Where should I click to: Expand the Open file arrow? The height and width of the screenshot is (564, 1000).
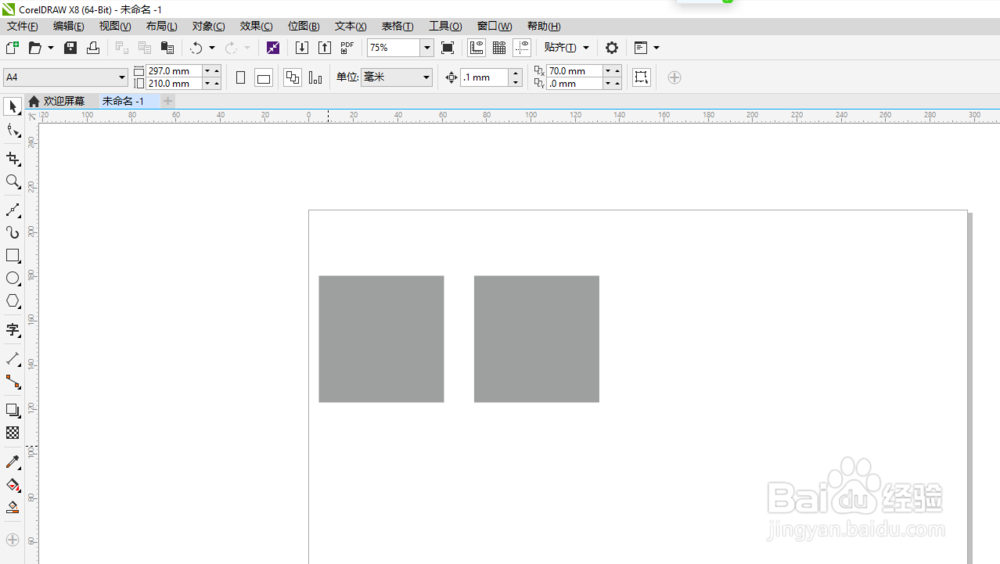pyautogui.click(x=50, y=48)
